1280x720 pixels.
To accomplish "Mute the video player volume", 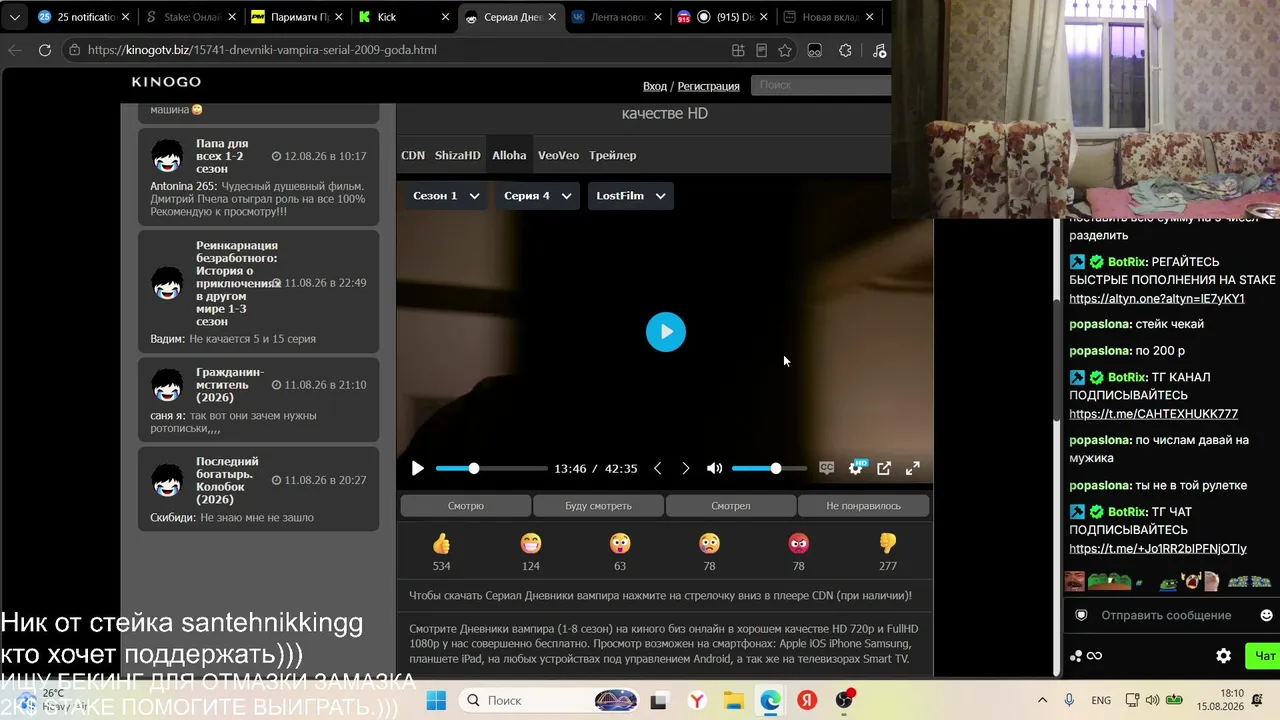I will click(x=714, y=468).
